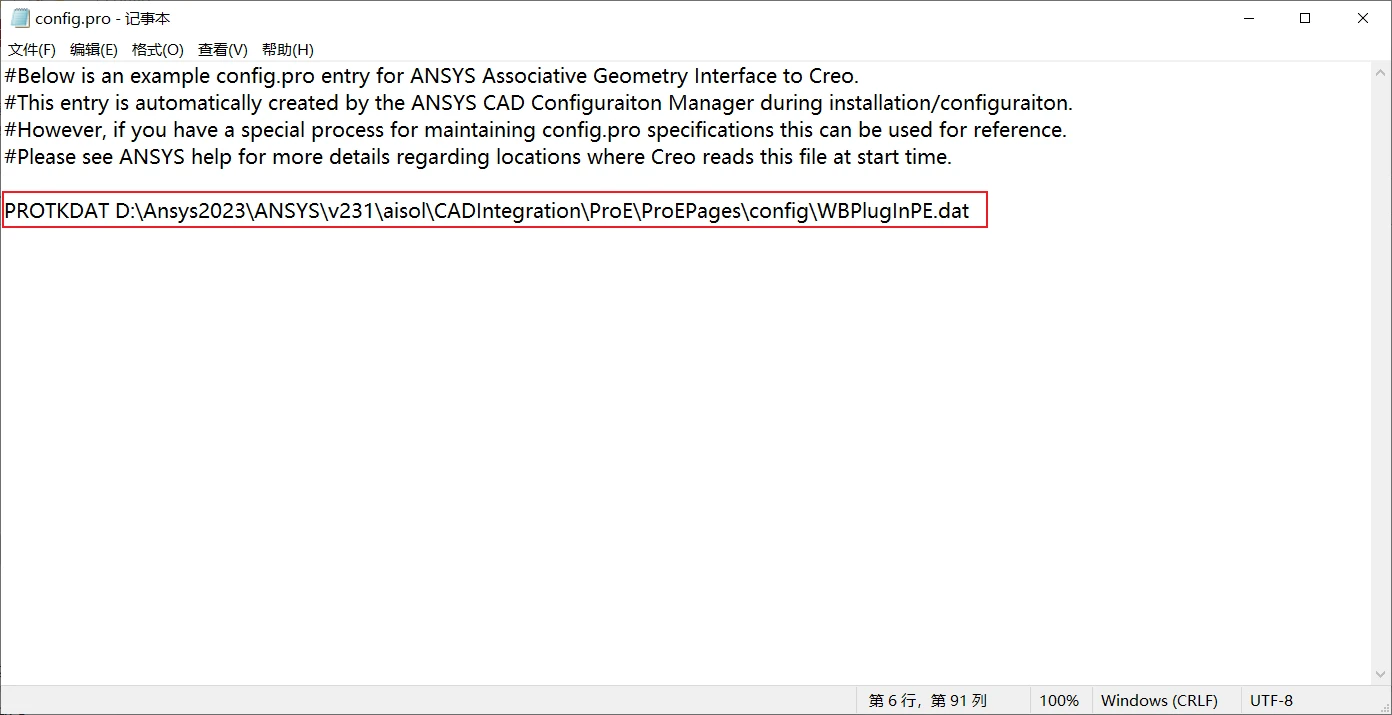Open the 编辑(E) menu
This screenshot has width=1392, height=715.
(93, 50)
